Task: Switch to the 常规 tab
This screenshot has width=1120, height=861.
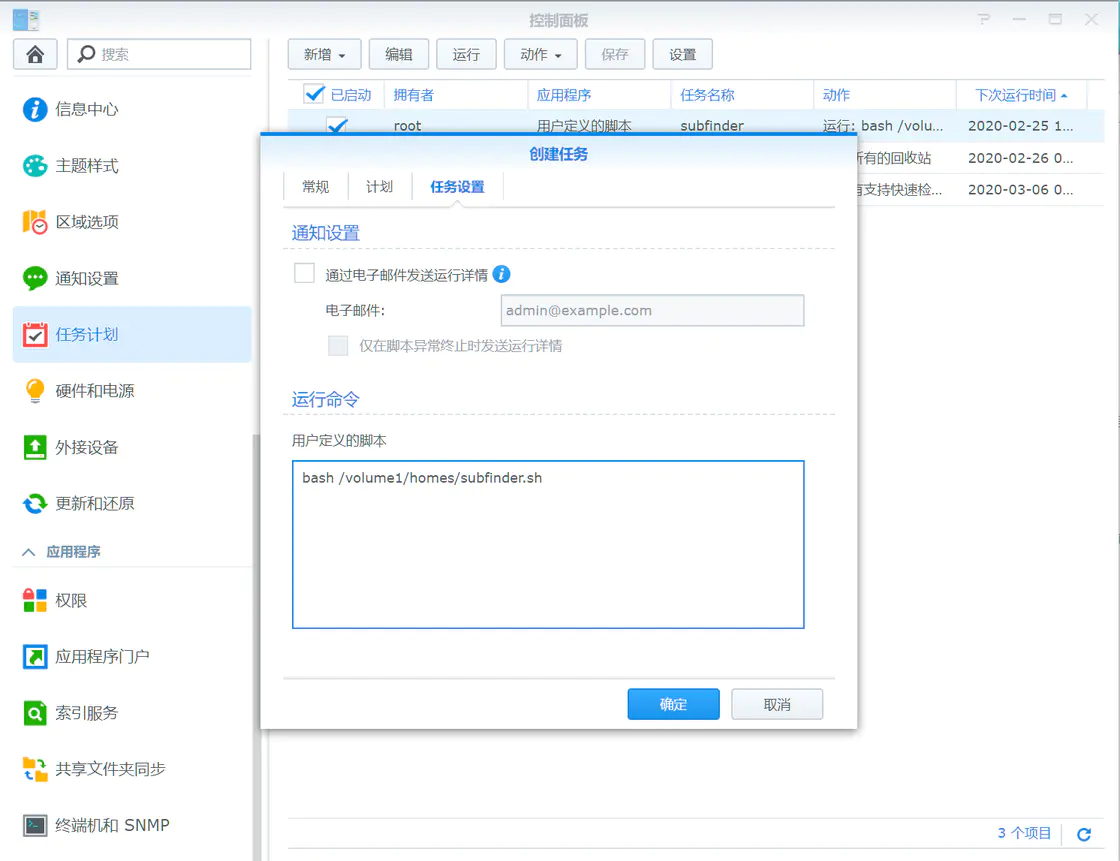Action: tap(316, 186)
